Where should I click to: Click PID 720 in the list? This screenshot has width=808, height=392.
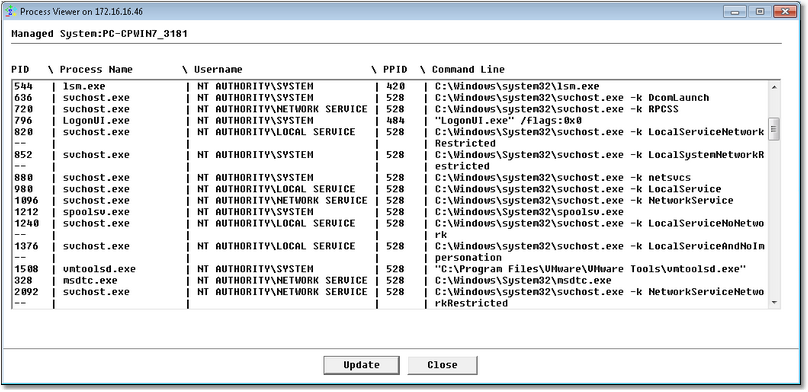[23, 109]
